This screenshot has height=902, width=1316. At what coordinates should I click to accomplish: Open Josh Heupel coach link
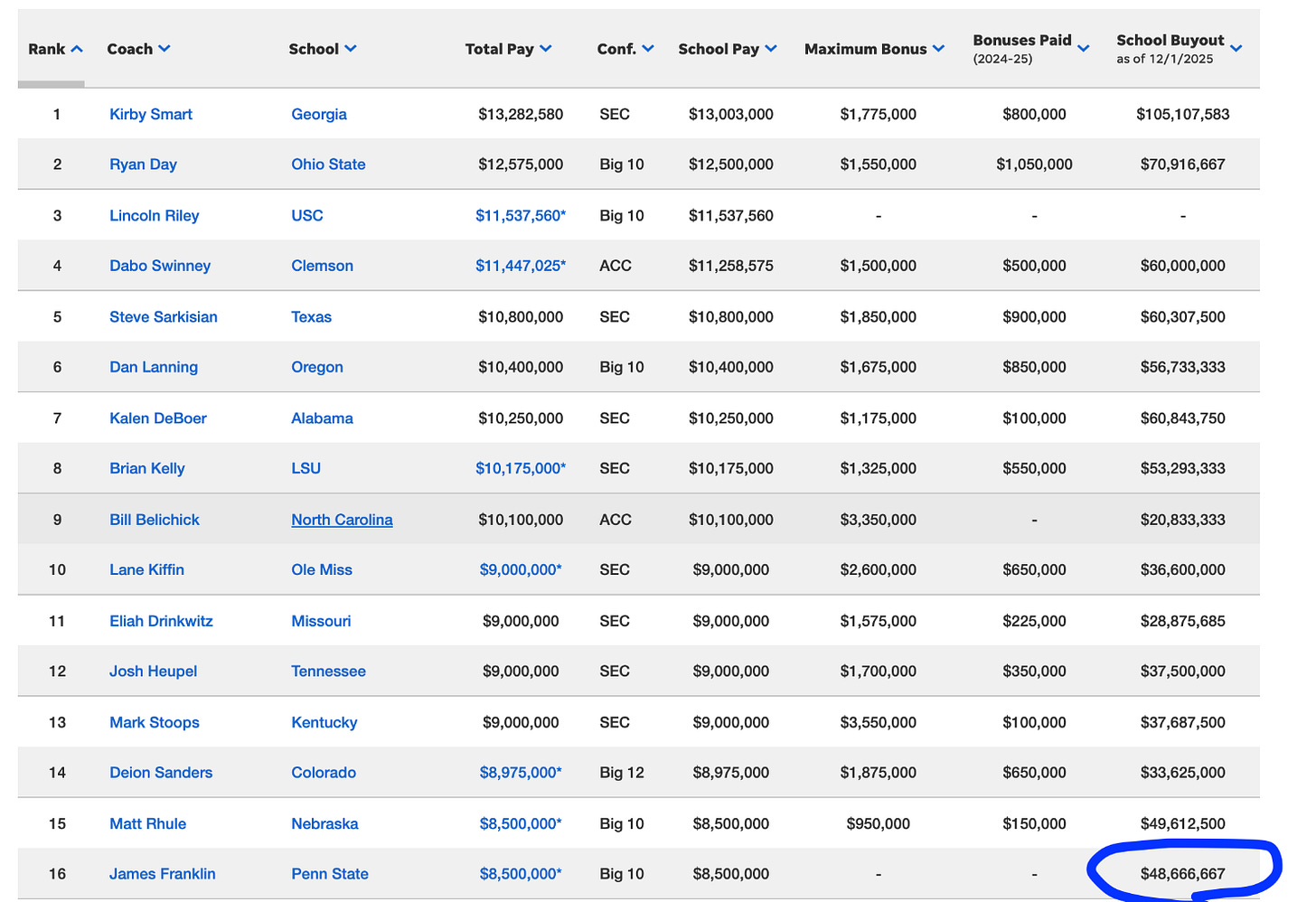click(x=153, y=671)
